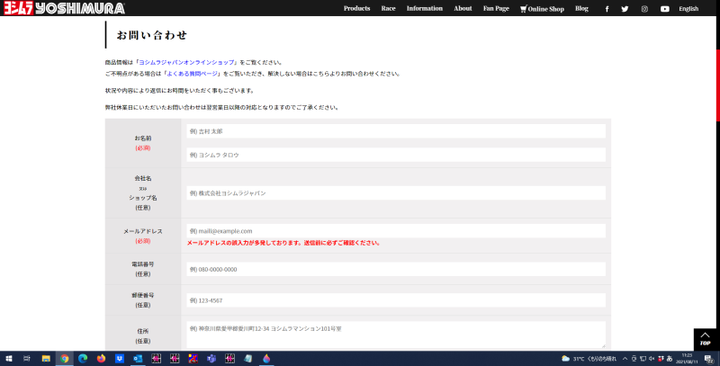Click the '住所' field label

click(143, 331)
